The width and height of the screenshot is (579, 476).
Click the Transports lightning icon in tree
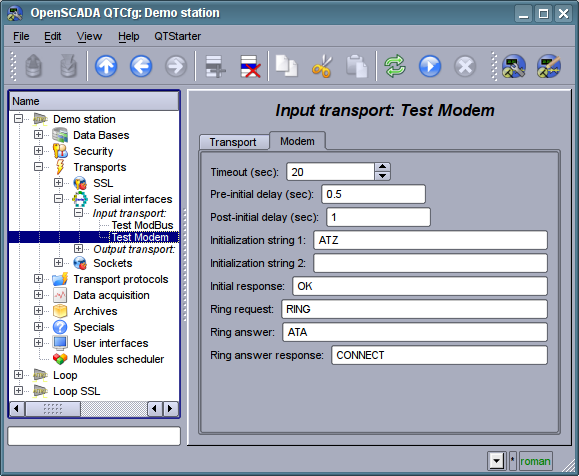[x=60, y=167]
